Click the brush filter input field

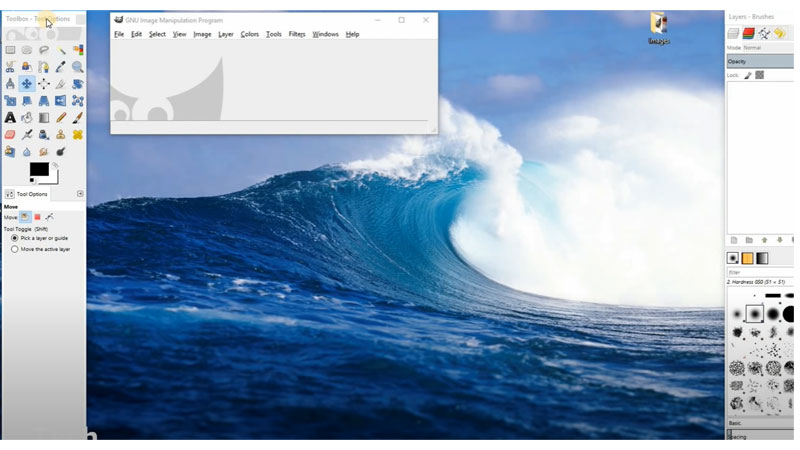coord(760,272)
